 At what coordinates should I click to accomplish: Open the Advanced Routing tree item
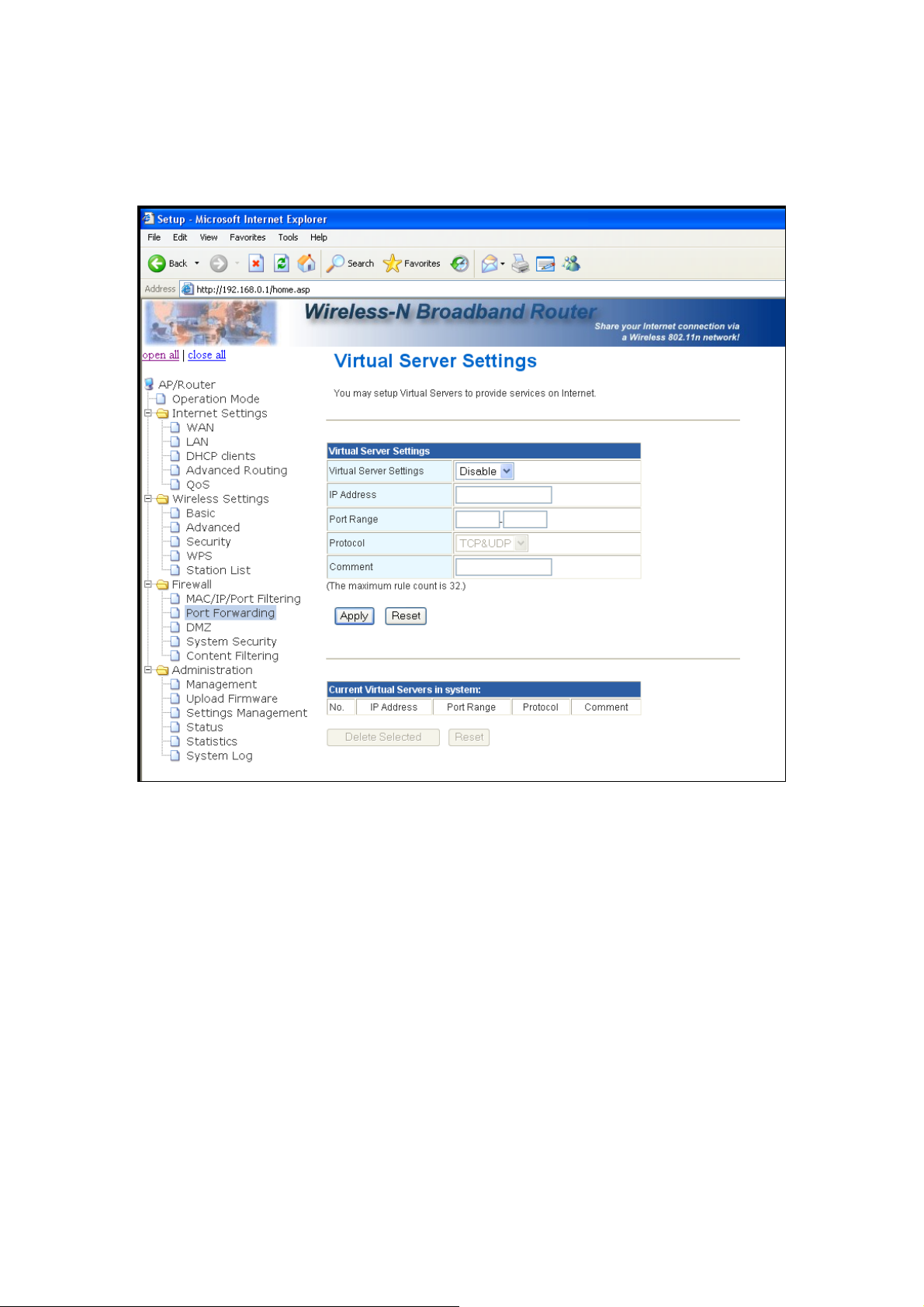click(x=237, y=471)
